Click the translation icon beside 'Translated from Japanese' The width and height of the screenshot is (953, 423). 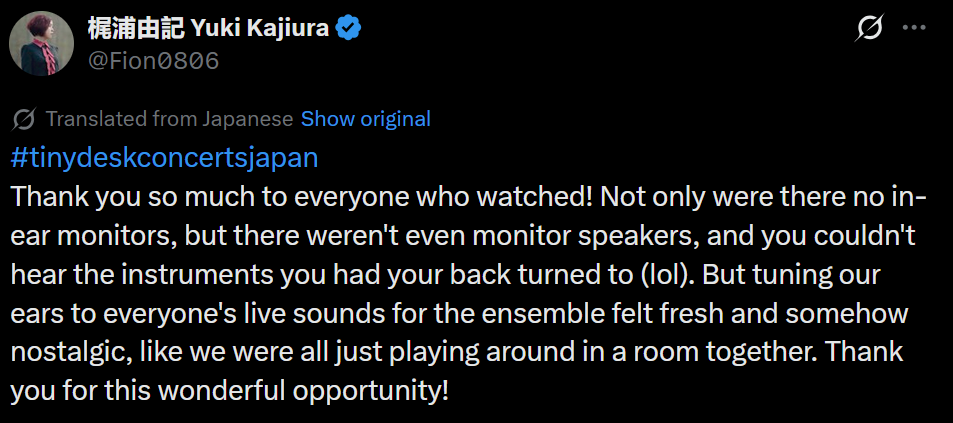(24, 119)
